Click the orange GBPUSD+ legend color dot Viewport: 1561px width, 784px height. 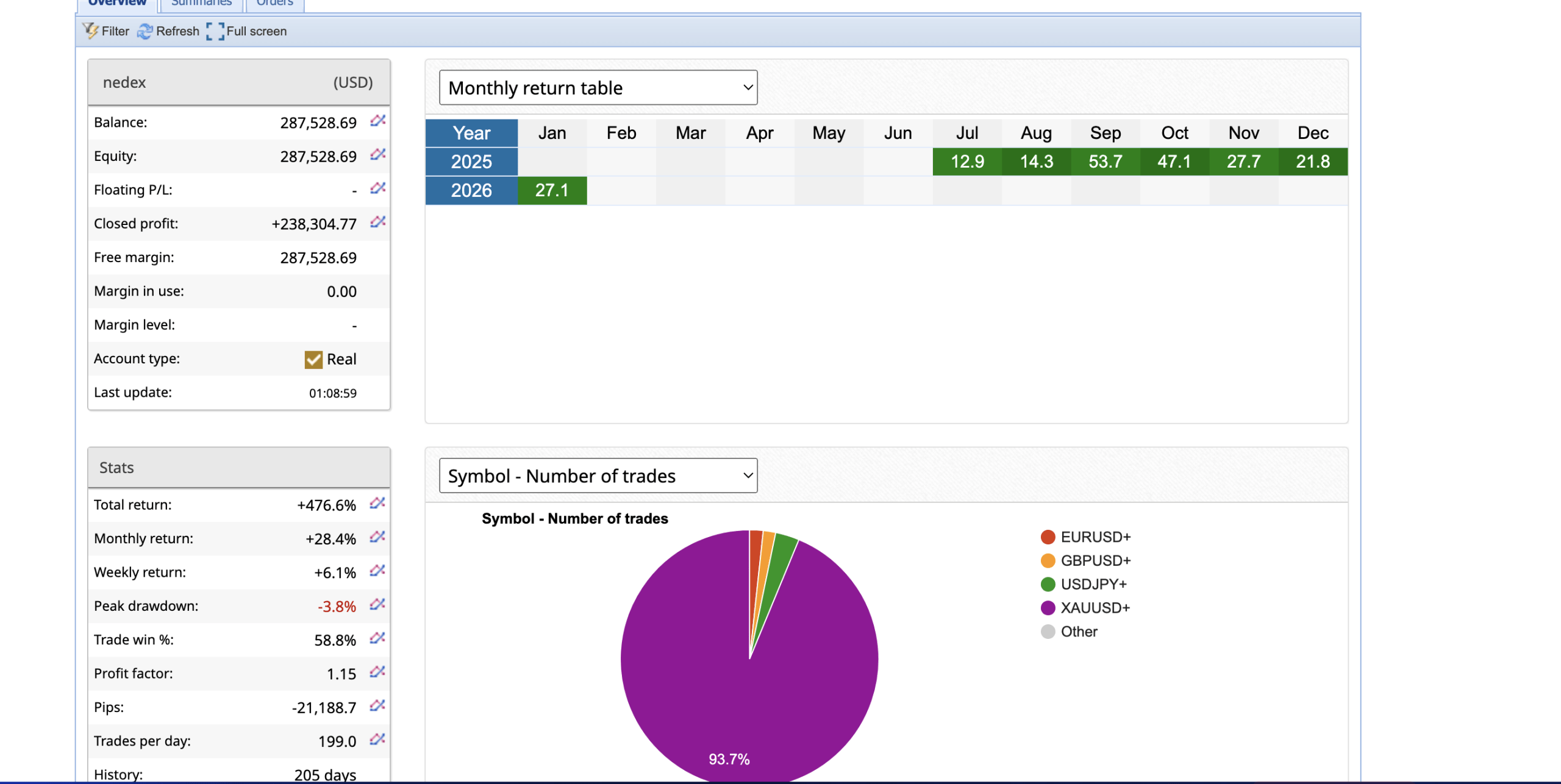1047,560
